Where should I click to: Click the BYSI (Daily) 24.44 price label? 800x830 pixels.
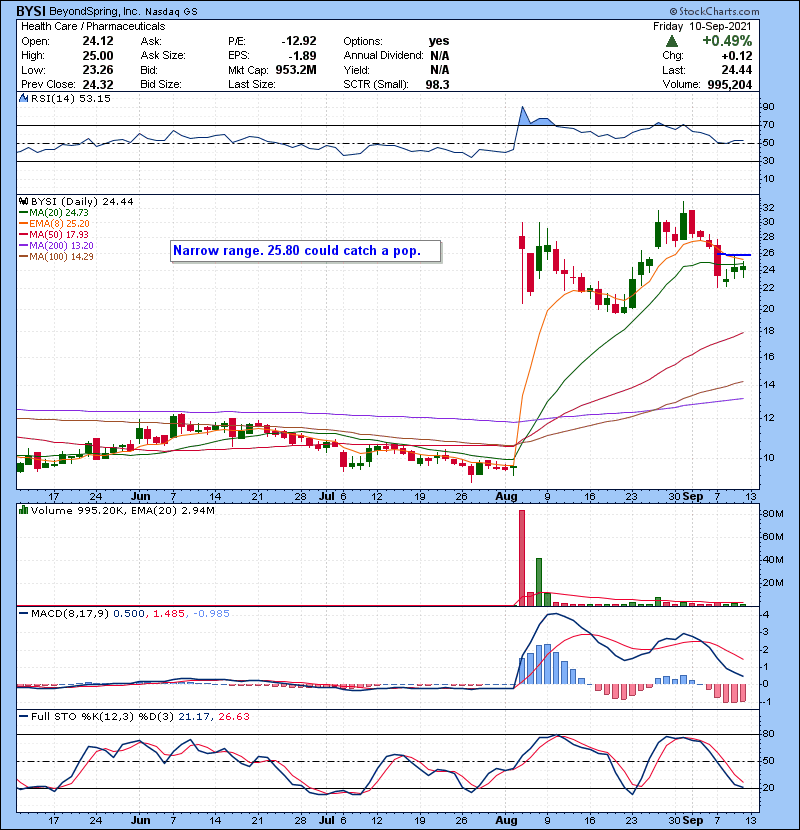[x=82, y=202]
